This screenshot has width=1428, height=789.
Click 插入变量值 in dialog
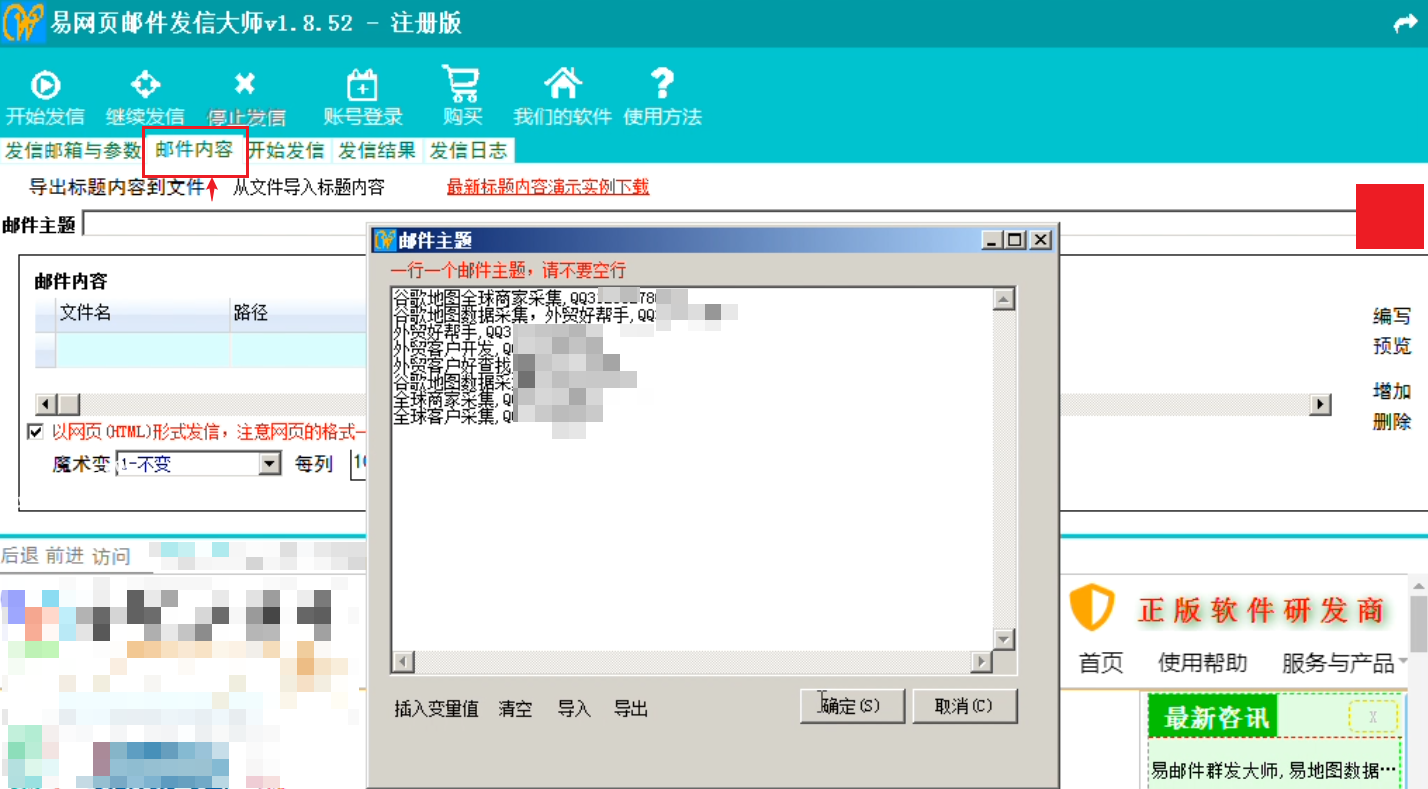[436, 709]
